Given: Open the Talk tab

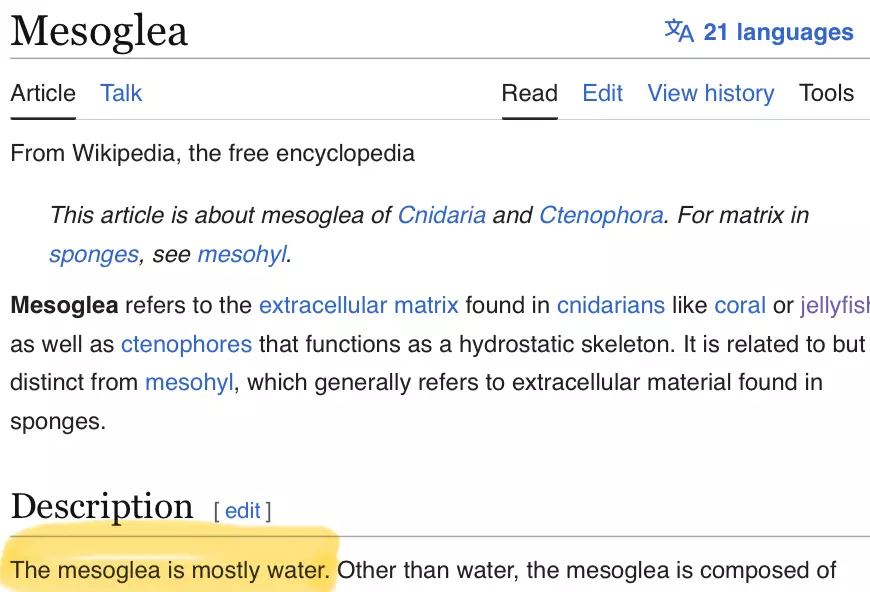Looking at the screenshot, I should point(121,93).
